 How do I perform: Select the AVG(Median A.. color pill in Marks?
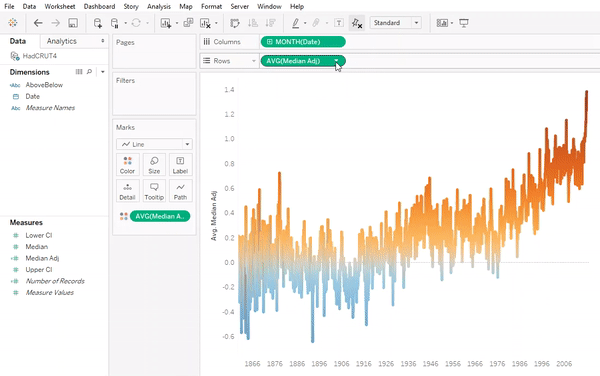tap(160, 216)
